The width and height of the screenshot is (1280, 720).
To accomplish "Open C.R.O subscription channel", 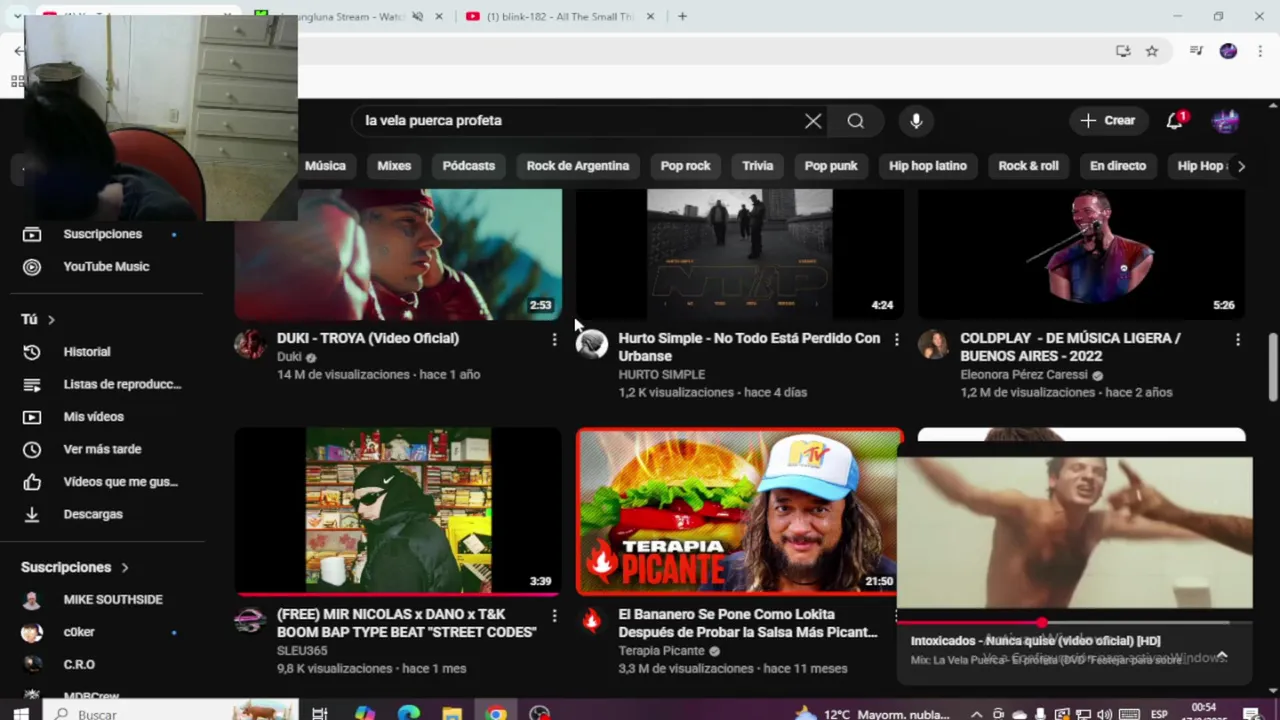I will 108,665.
